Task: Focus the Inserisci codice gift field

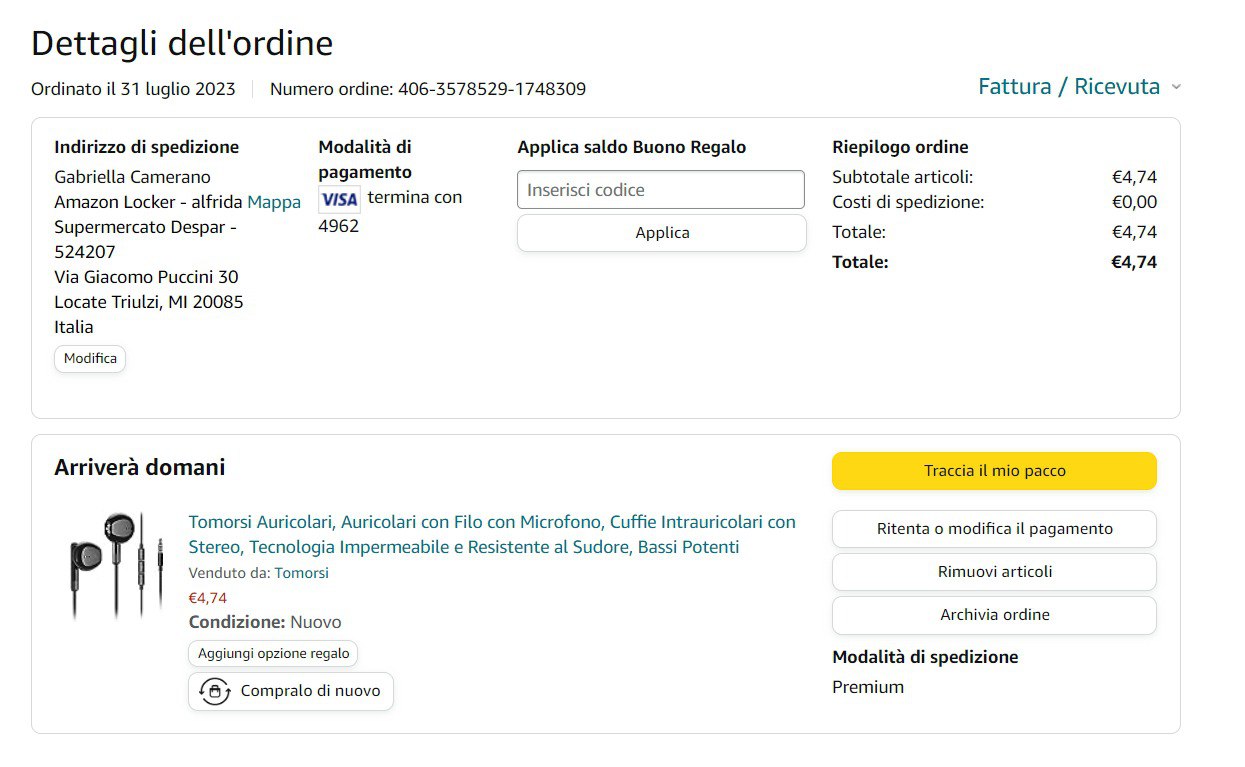Action: (x=660, y=190)
